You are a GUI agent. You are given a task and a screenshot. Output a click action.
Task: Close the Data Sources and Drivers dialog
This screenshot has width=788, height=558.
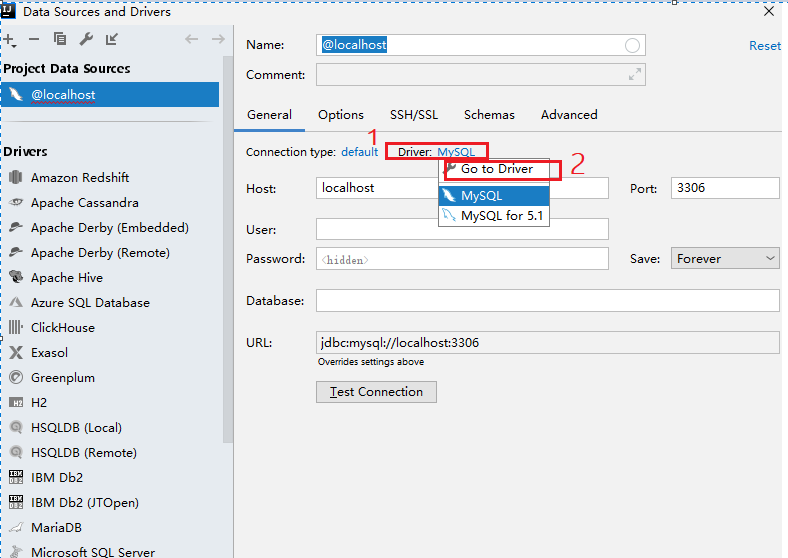pos(769,11)
